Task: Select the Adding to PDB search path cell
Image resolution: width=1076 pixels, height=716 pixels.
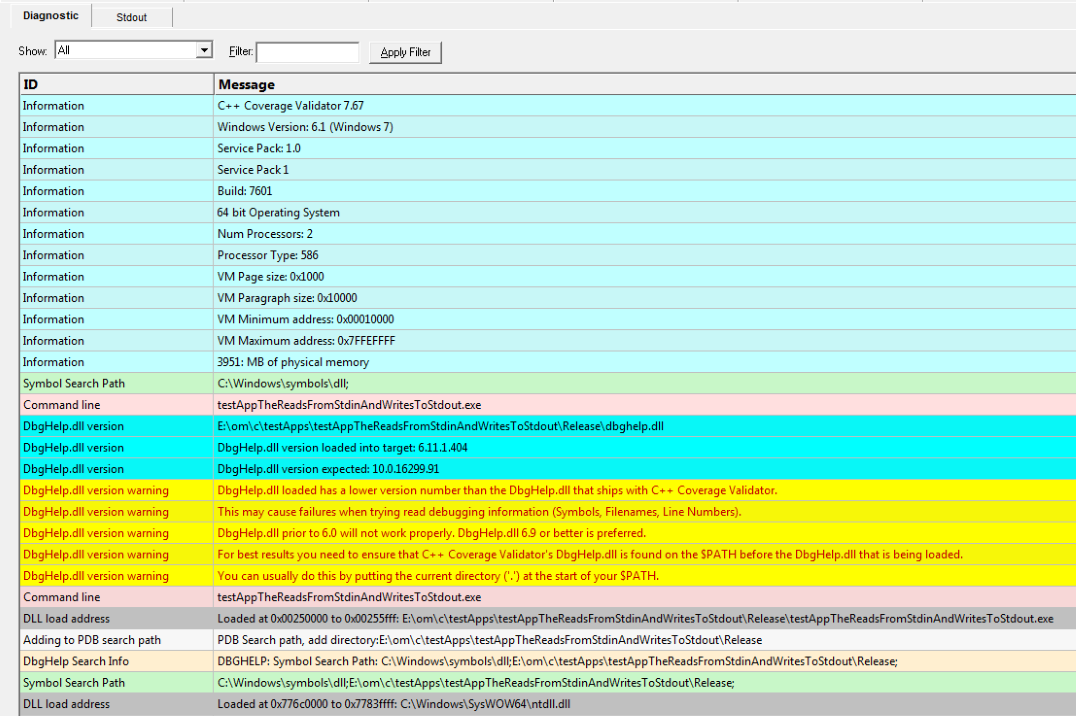Action: 117,640
